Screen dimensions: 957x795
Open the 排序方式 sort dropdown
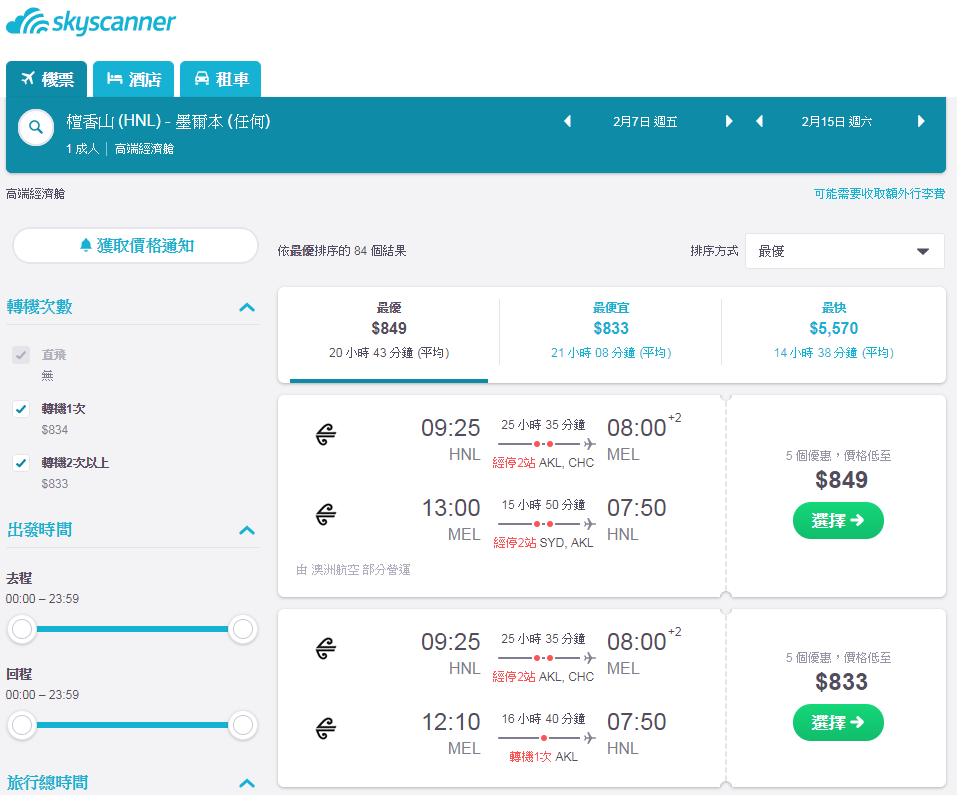point(845,251)
